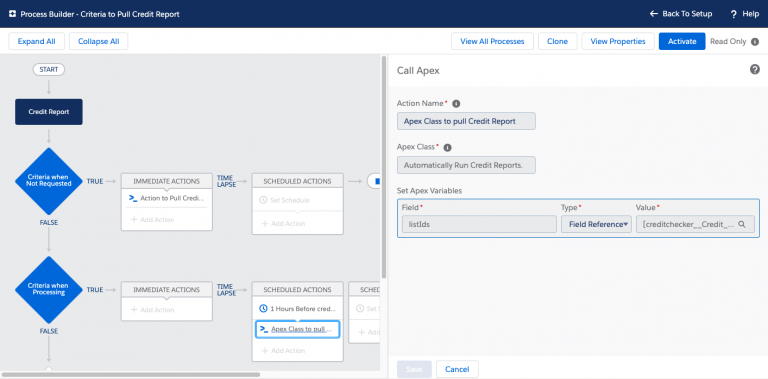Click the SCHEDULED ACTIONS header above 1 Hours Before
768x379 pixels.
point(297,289)
